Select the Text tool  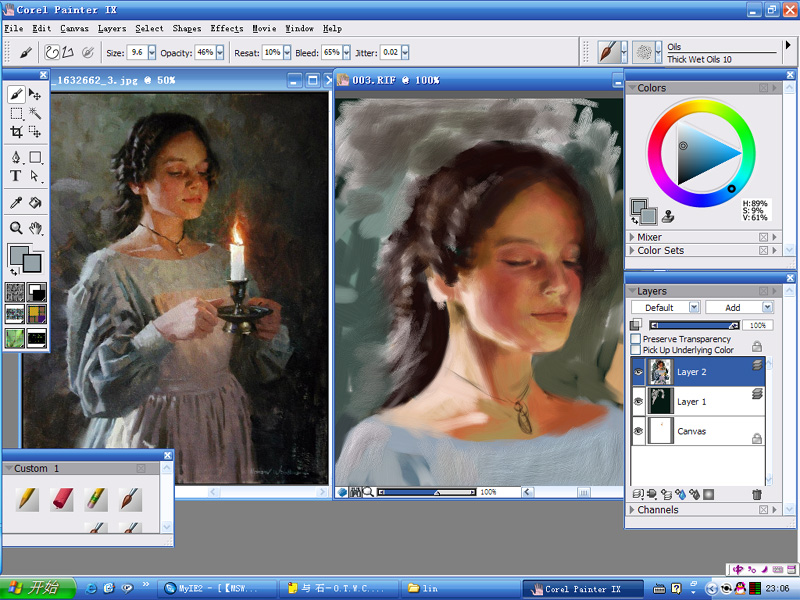(16, 176)
